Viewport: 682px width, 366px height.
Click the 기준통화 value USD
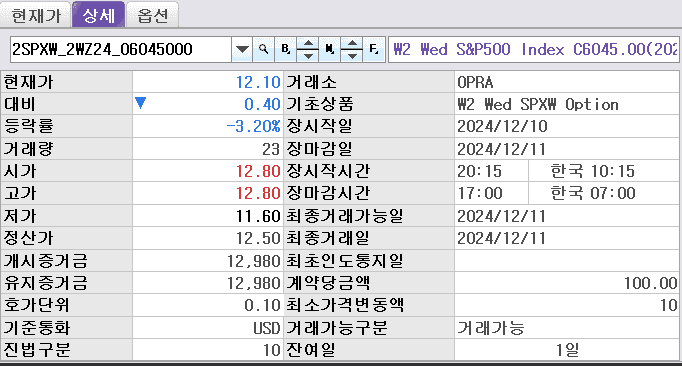(x=267, y=328)
